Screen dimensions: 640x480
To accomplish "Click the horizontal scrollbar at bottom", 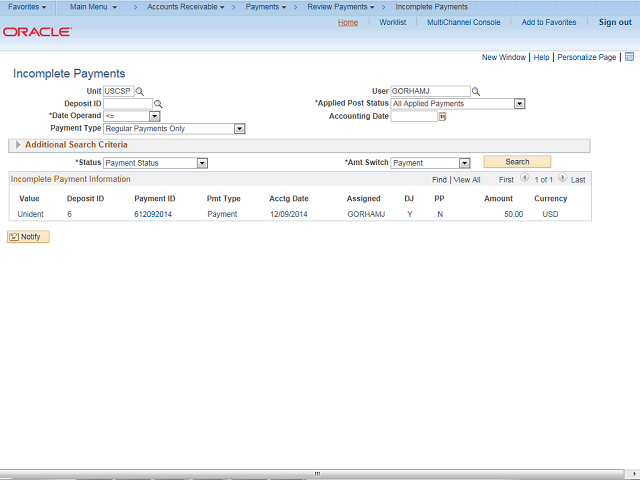I will [316, 473].
